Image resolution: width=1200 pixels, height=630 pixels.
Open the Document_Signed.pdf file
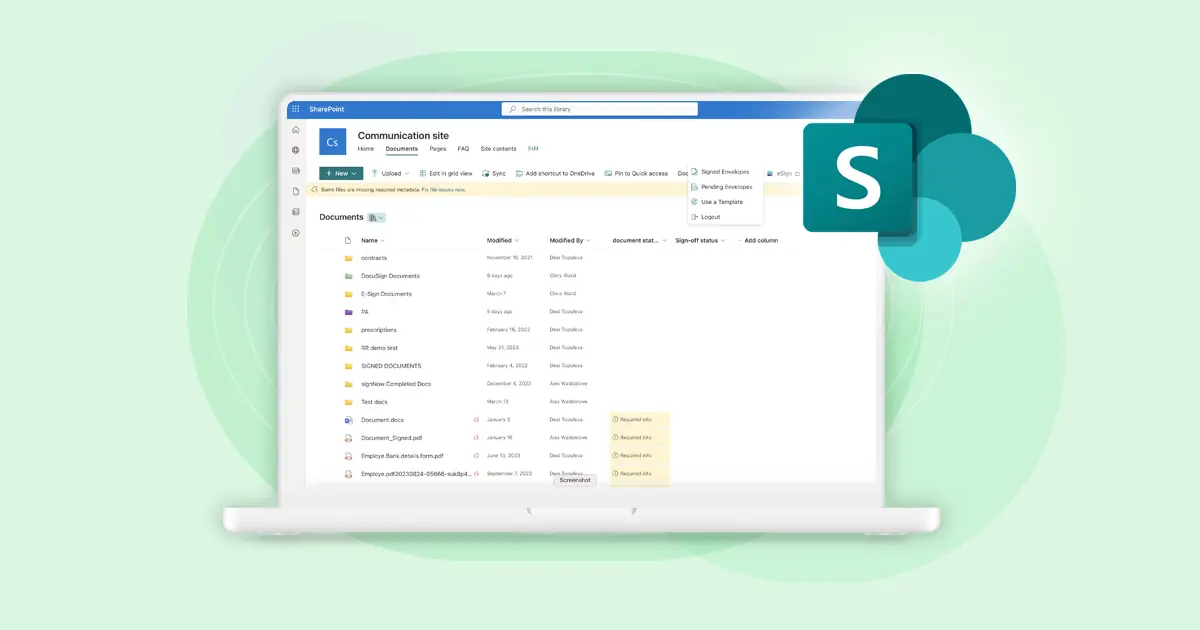tap(391, 438)
